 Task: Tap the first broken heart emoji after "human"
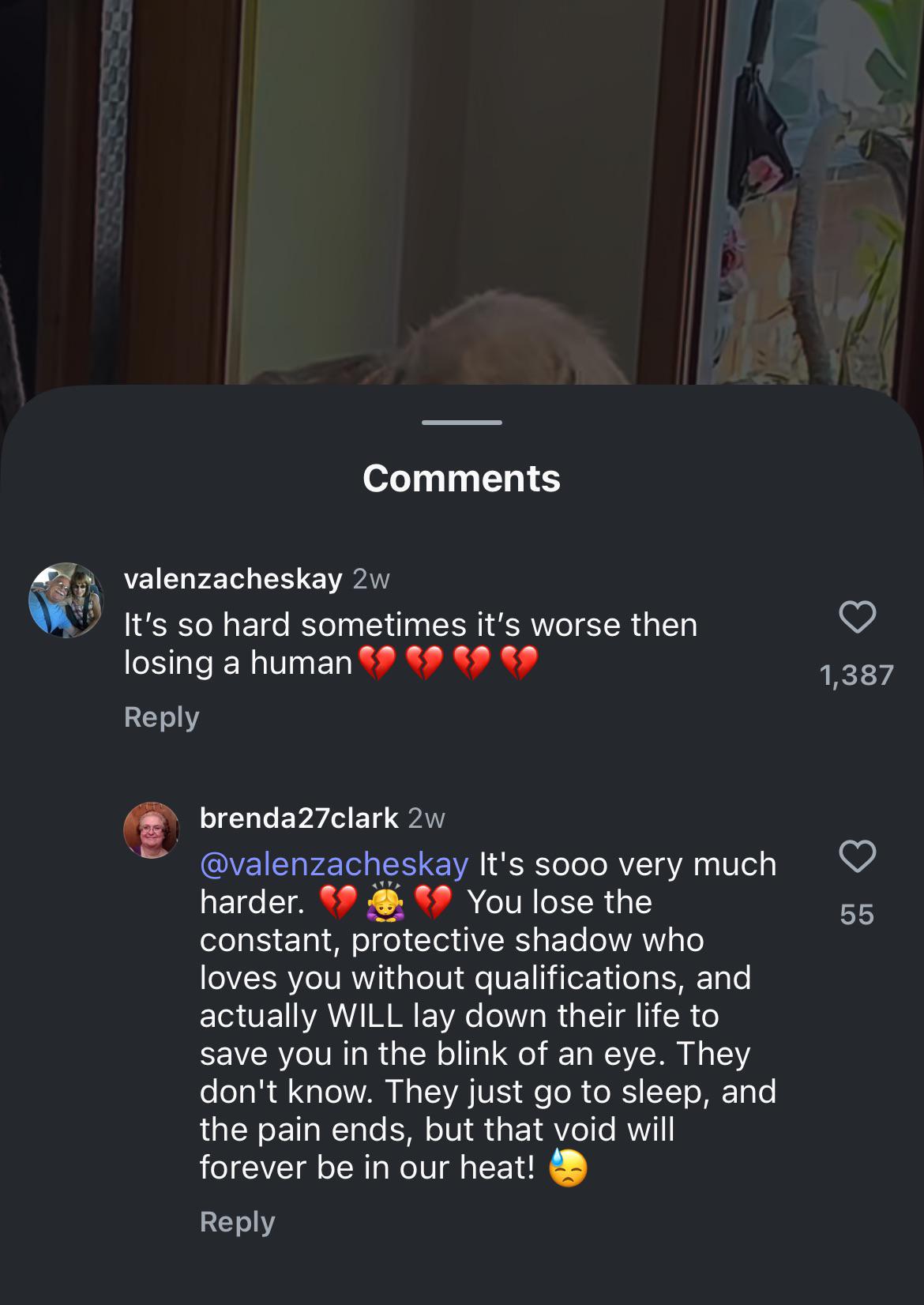(x=377, y=664)
